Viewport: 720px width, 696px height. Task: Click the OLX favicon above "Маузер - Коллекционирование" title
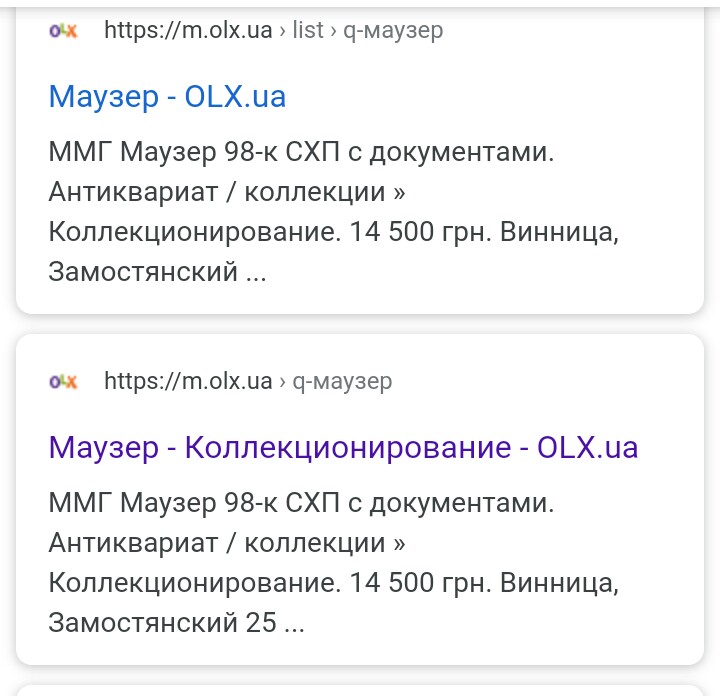click(x=63, y=381)
